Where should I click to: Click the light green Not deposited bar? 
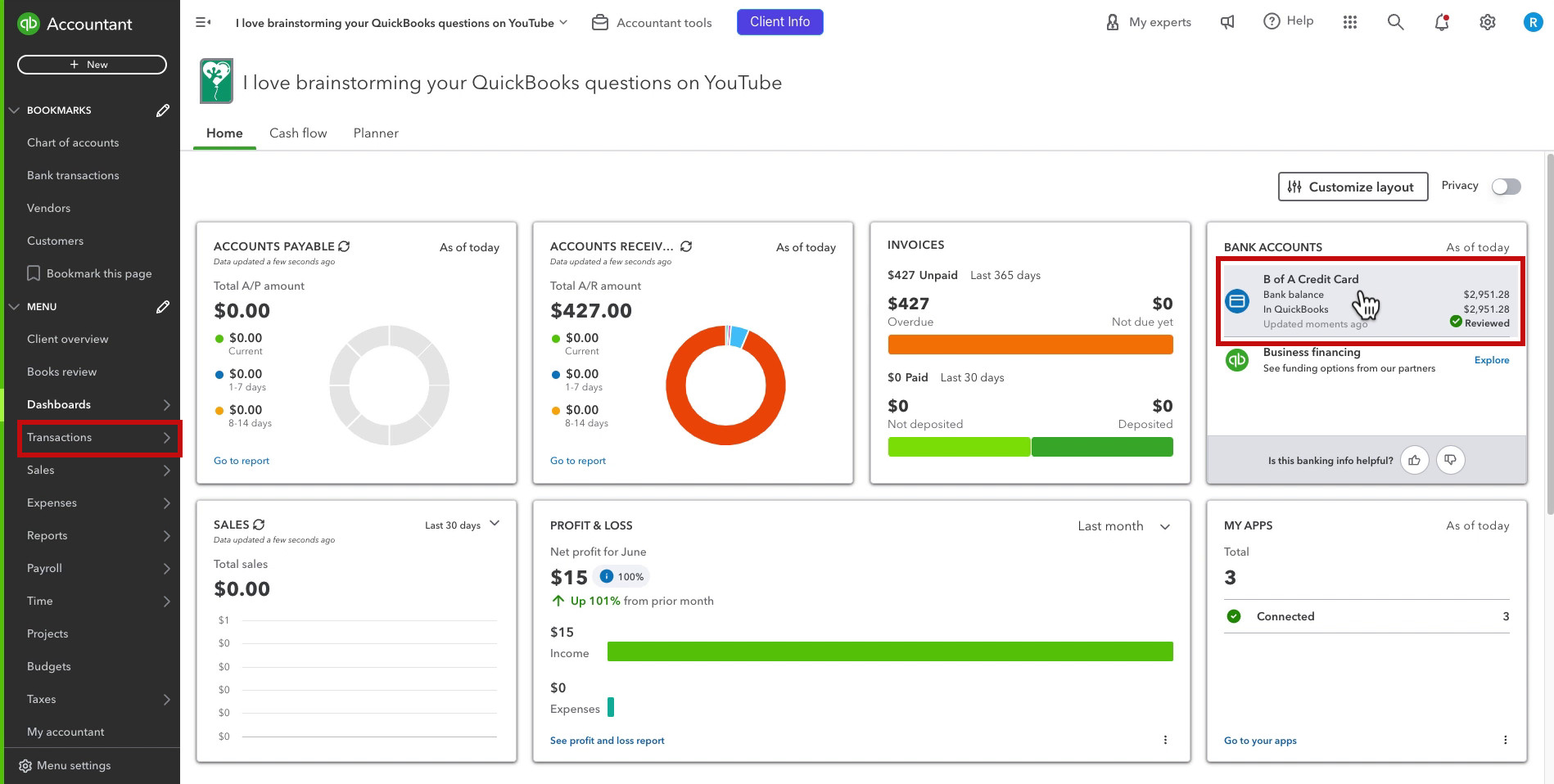tap(959, 447)
